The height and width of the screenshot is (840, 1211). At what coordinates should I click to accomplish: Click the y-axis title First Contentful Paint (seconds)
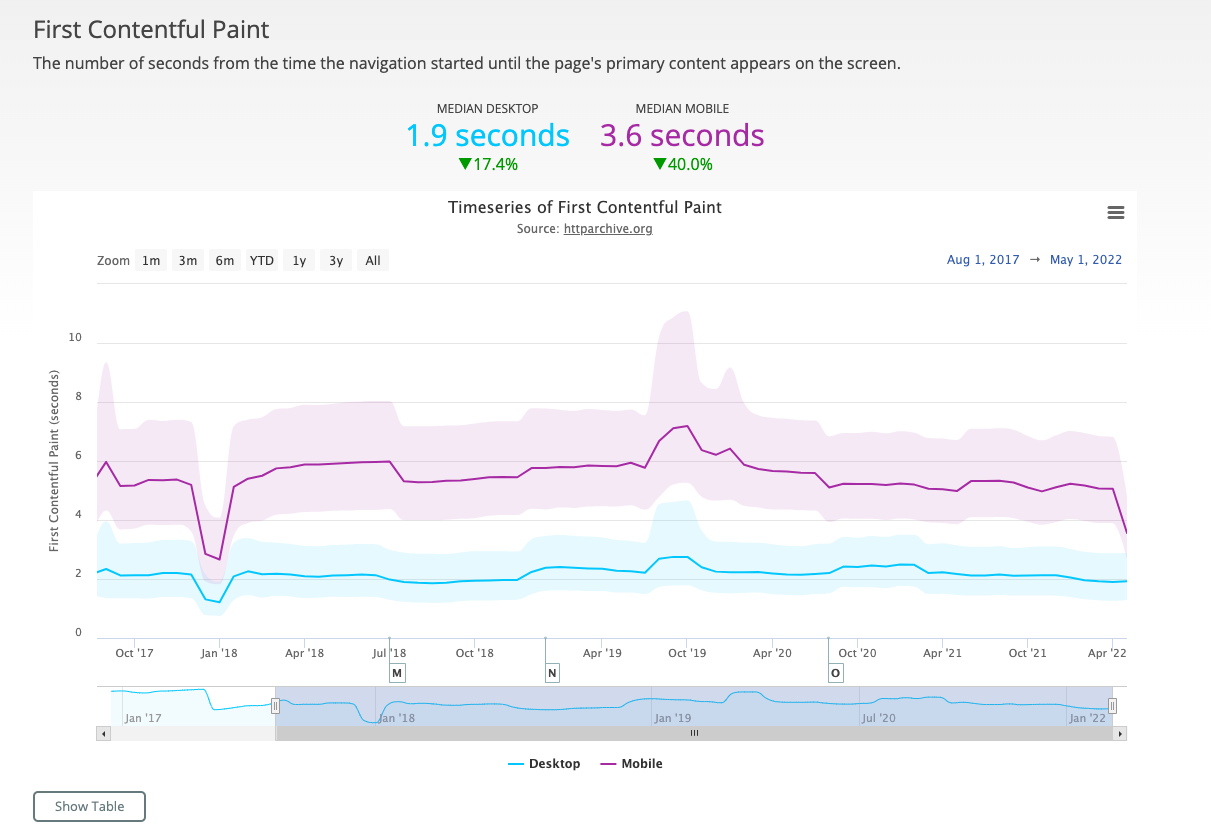click(x=55, y=460)
